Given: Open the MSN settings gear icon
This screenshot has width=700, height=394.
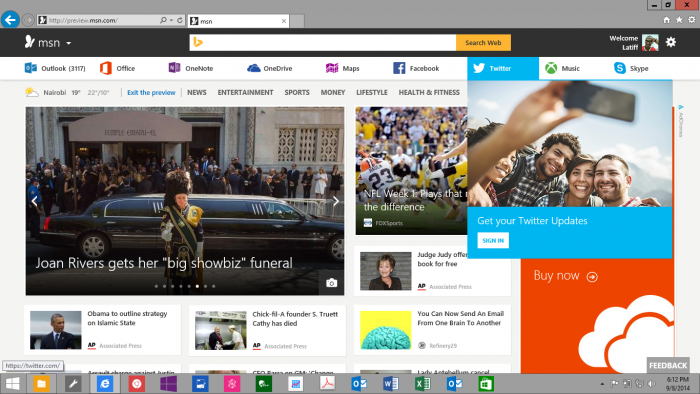Looking at the screenshot, I should (671, 42).
